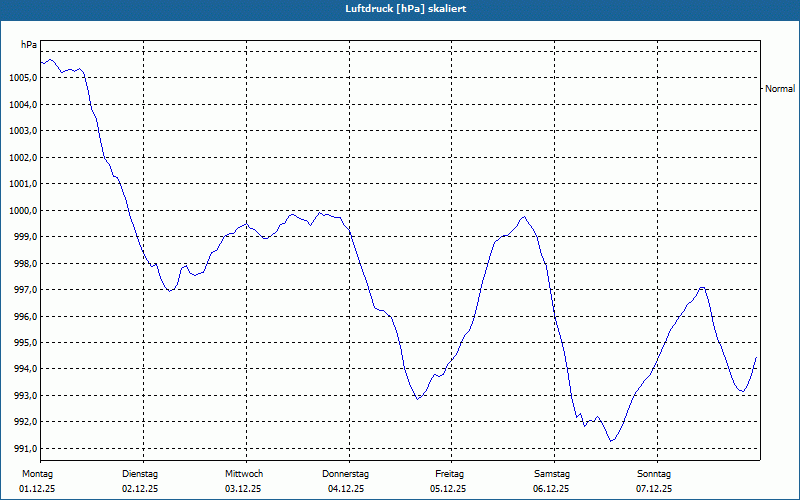This screenshot has width=800, height=500.
Task: Click the 'Normal' label on the right axis
Action: tap(780, 89)
